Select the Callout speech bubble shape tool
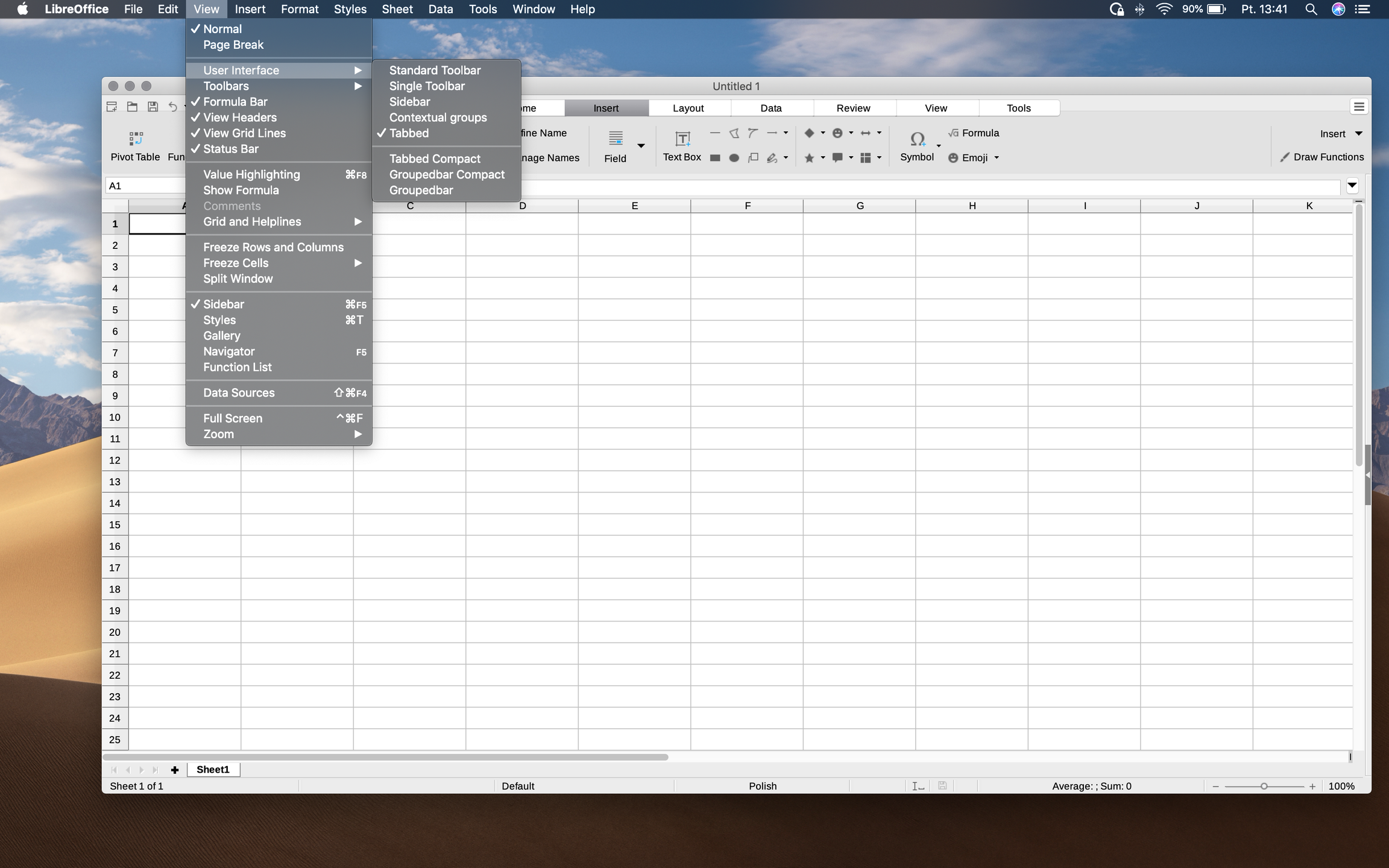This screenshot has height=868, width=1389. point(838,158)
